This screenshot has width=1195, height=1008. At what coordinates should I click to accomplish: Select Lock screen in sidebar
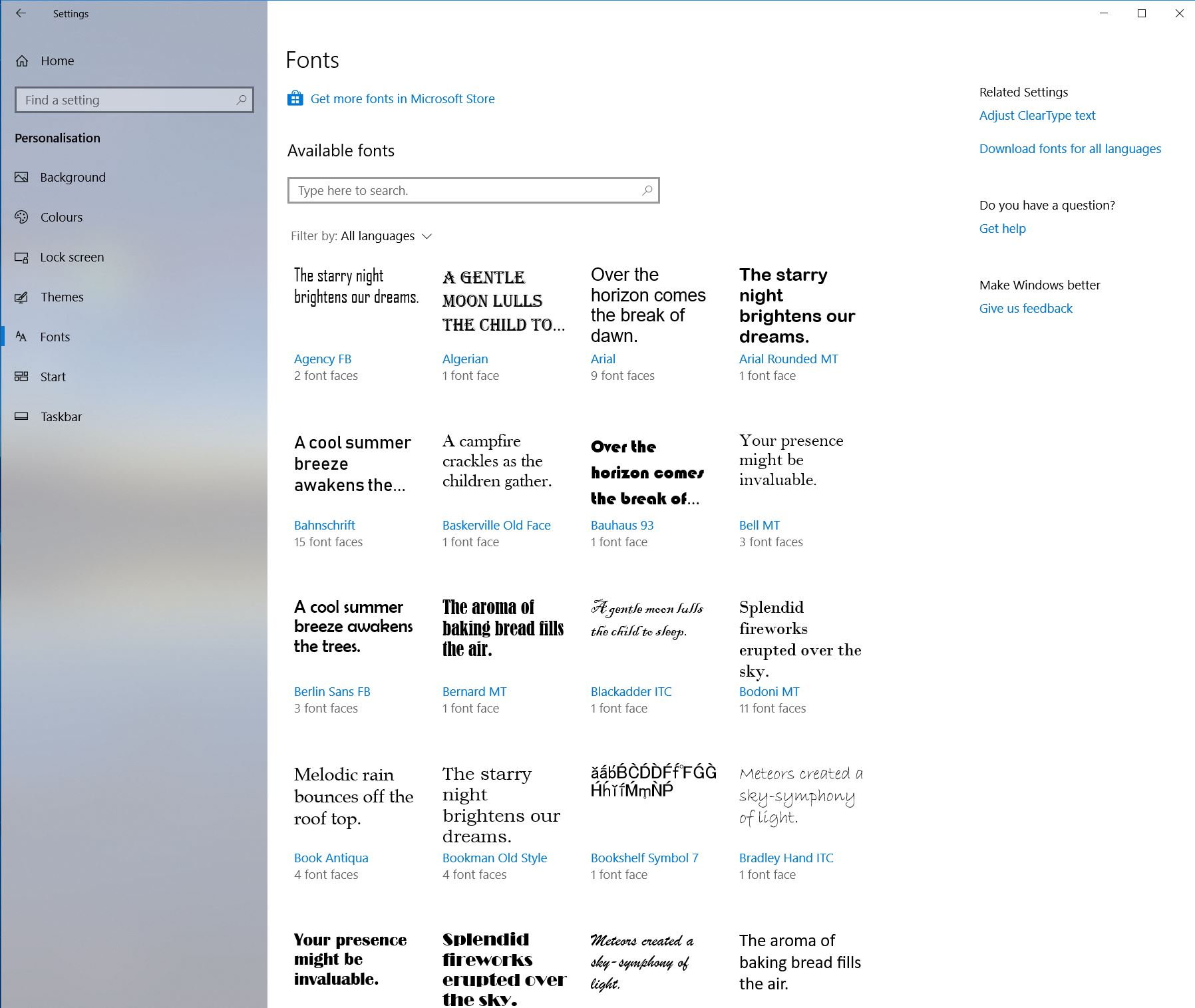(x=72, y=257)
